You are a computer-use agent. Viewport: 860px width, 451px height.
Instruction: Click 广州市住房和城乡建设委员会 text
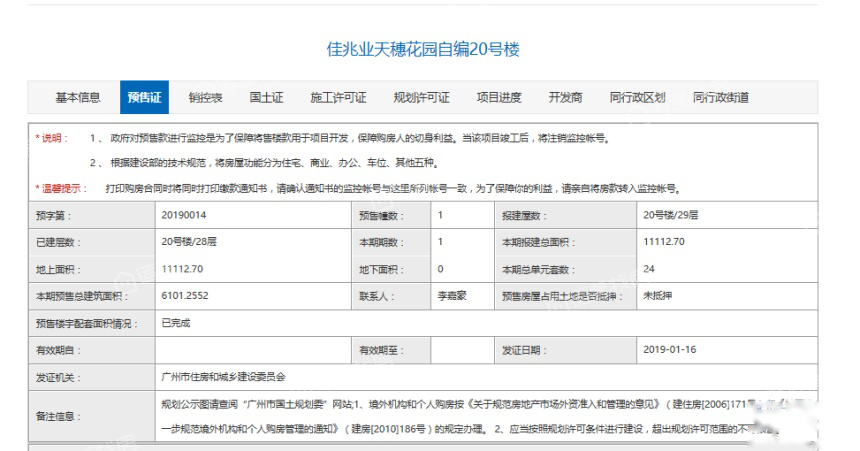(223, 377)
